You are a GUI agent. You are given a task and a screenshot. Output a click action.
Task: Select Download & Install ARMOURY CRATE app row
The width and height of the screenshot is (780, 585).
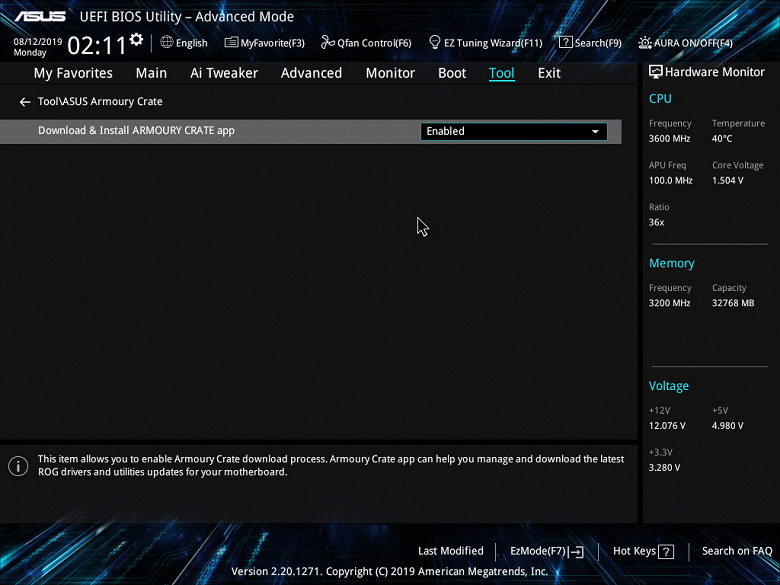pos(310,131)
